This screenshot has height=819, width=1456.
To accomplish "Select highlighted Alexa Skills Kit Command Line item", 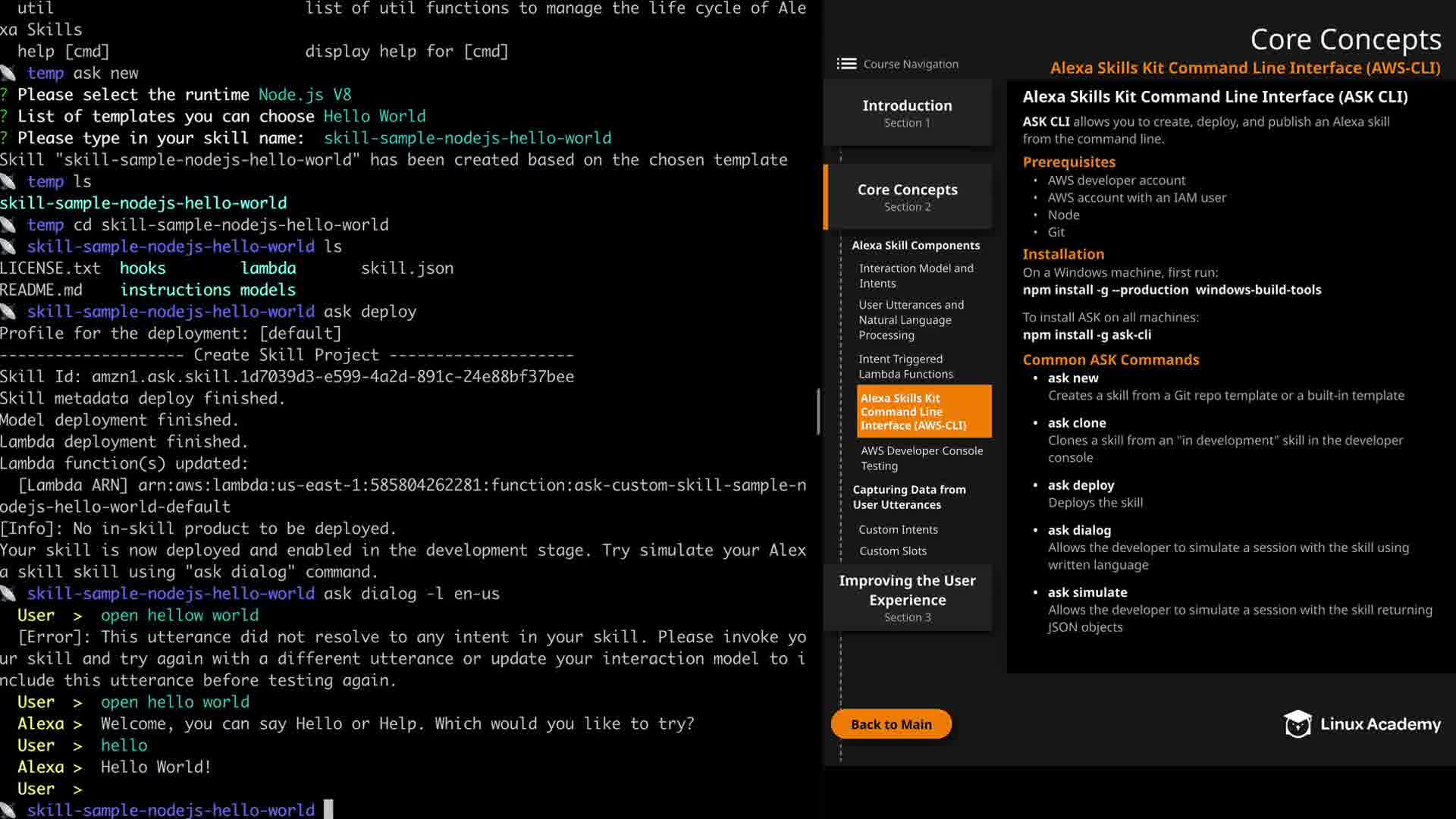I will [x=923, y=411].
